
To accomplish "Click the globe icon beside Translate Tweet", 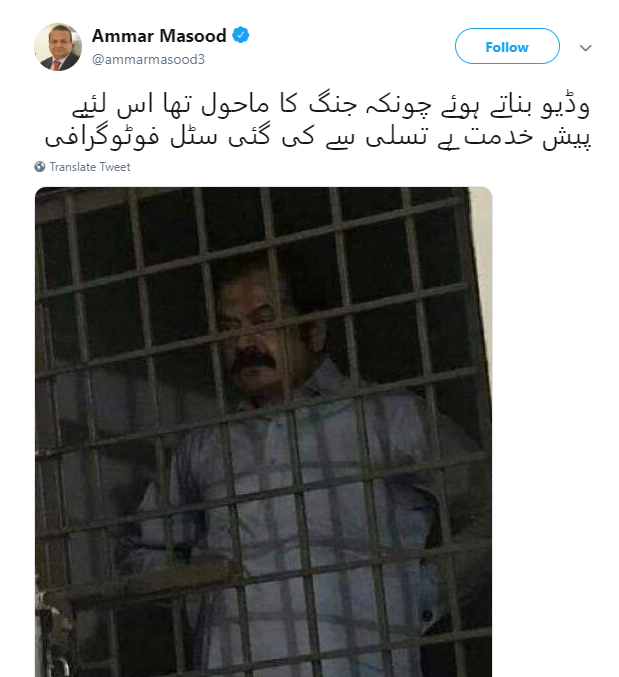I will tap(40, 167).
